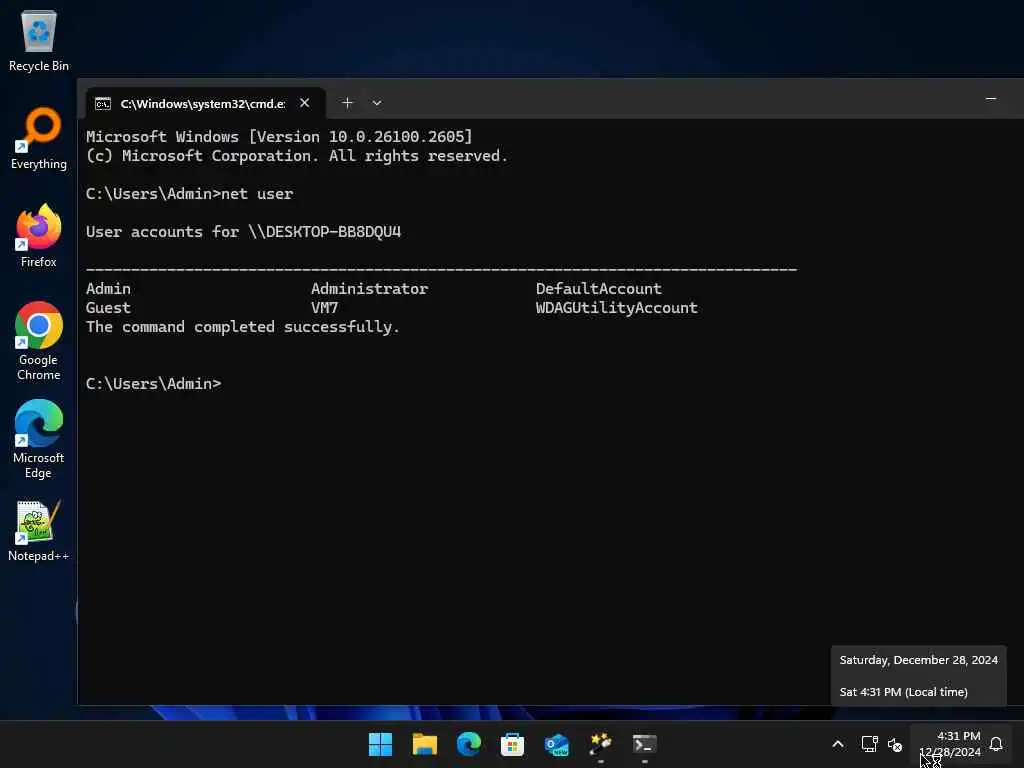1024x768 pixels.
Task: Open File Explorer from the taskbar
Action: click(424, 744)
